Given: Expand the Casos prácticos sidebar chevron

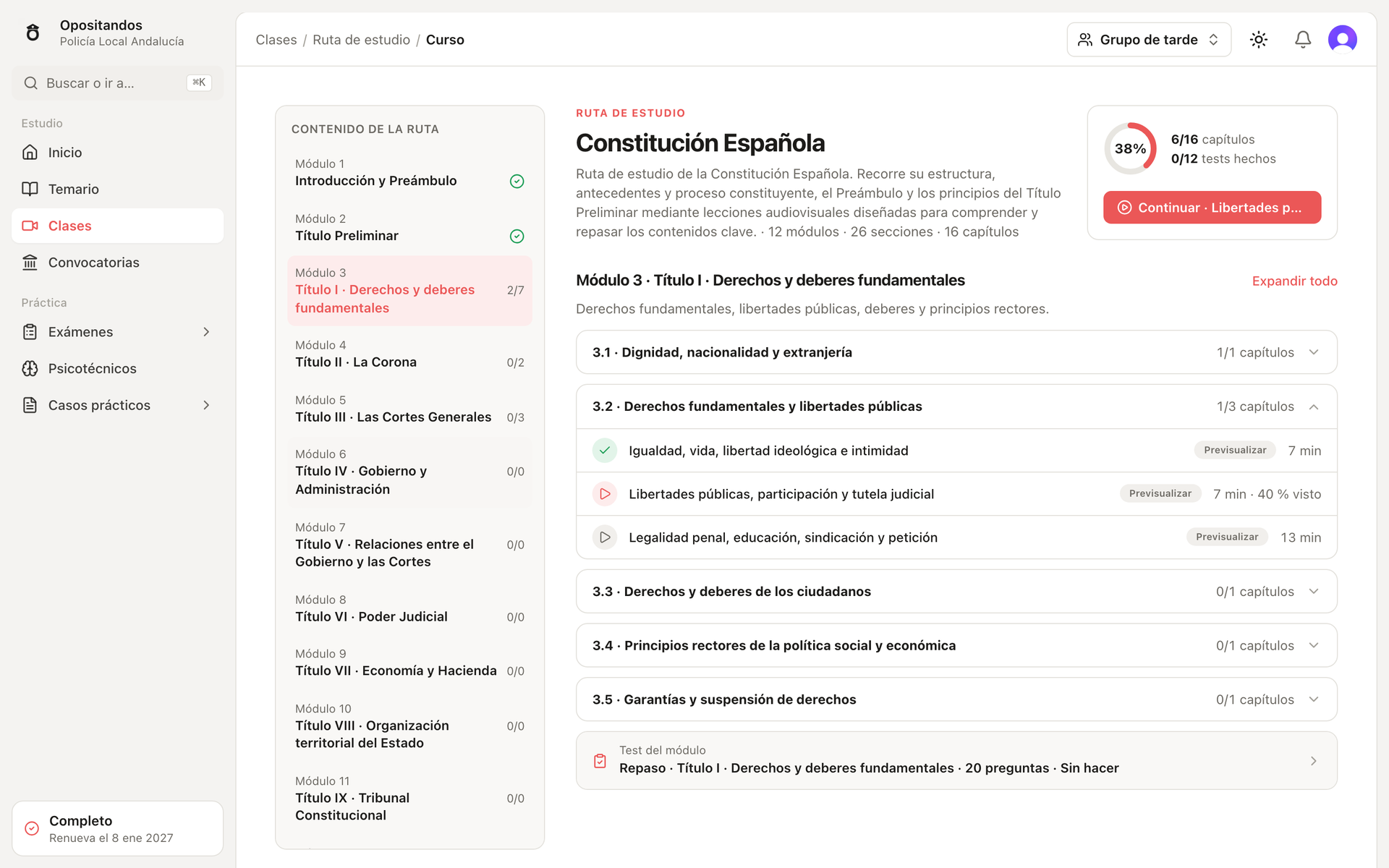Looking at the screenshot, I should pos(206,405).
